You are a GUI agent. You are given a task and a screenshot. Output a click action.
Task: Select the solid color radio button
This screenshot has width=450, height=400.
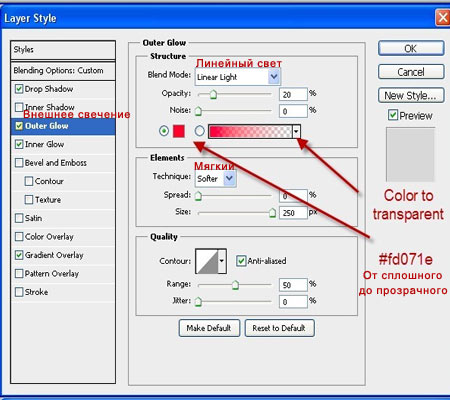coord(164,131)
